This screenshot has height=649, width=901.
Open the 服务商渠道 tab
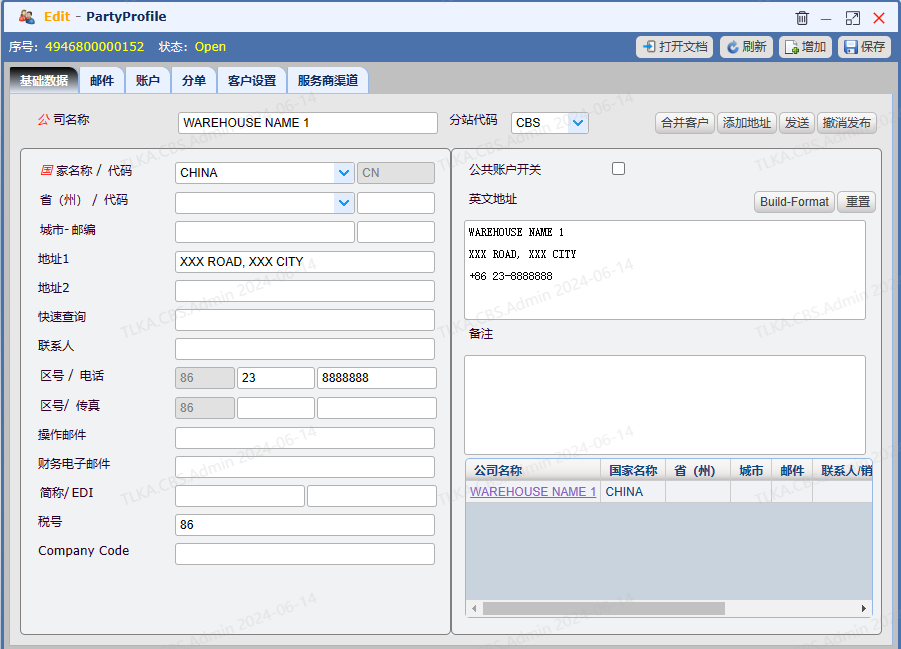[328, 80]
